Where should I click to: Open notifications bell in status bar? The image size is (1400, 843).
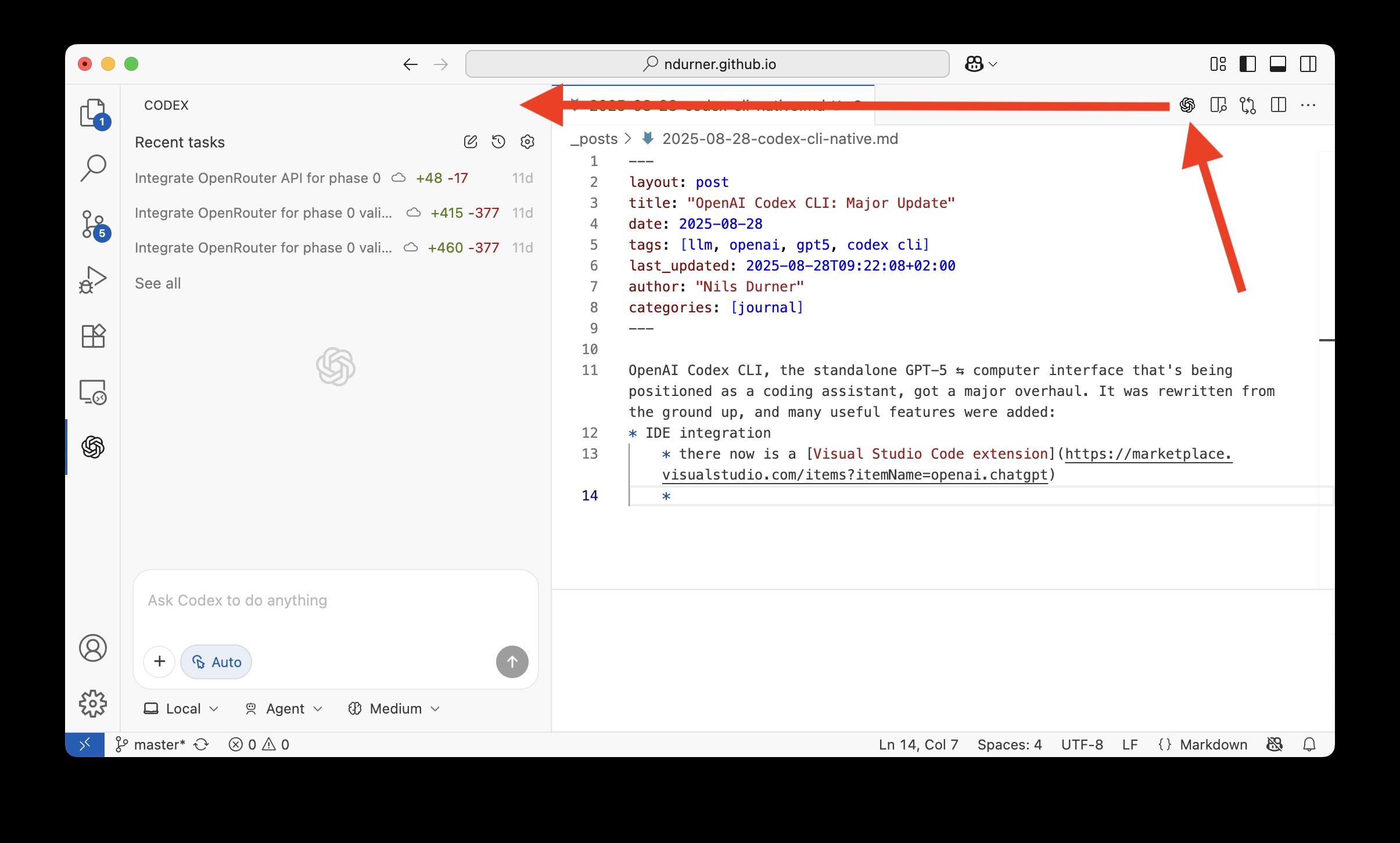(x=1309, y=744)
